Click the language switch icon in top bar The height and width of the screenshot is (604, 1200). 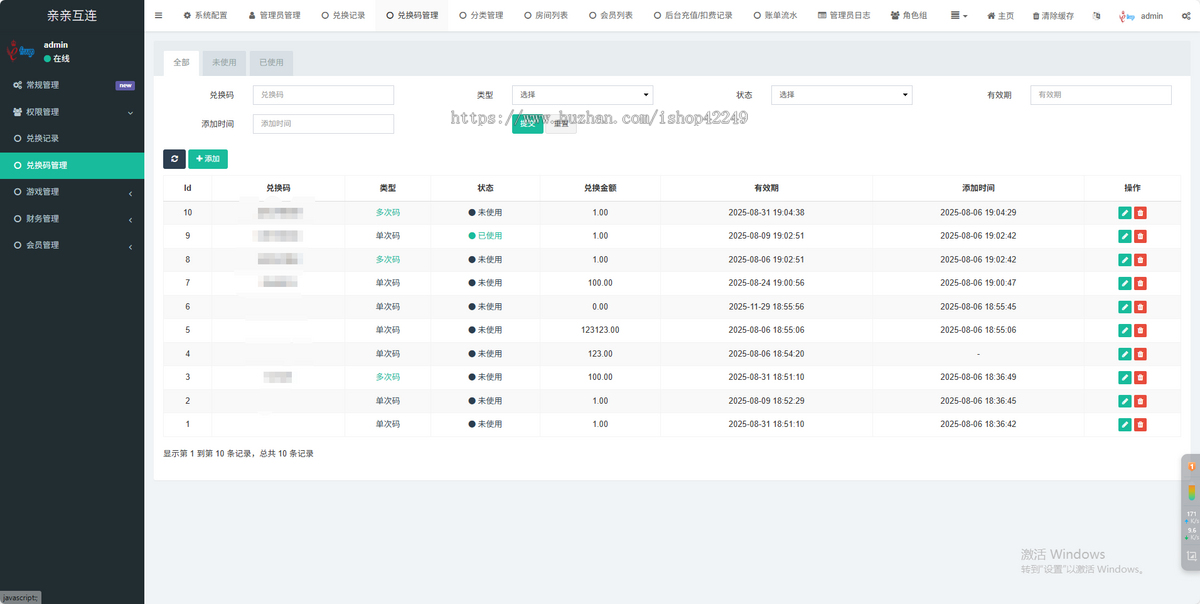(x=1097, y=16)
